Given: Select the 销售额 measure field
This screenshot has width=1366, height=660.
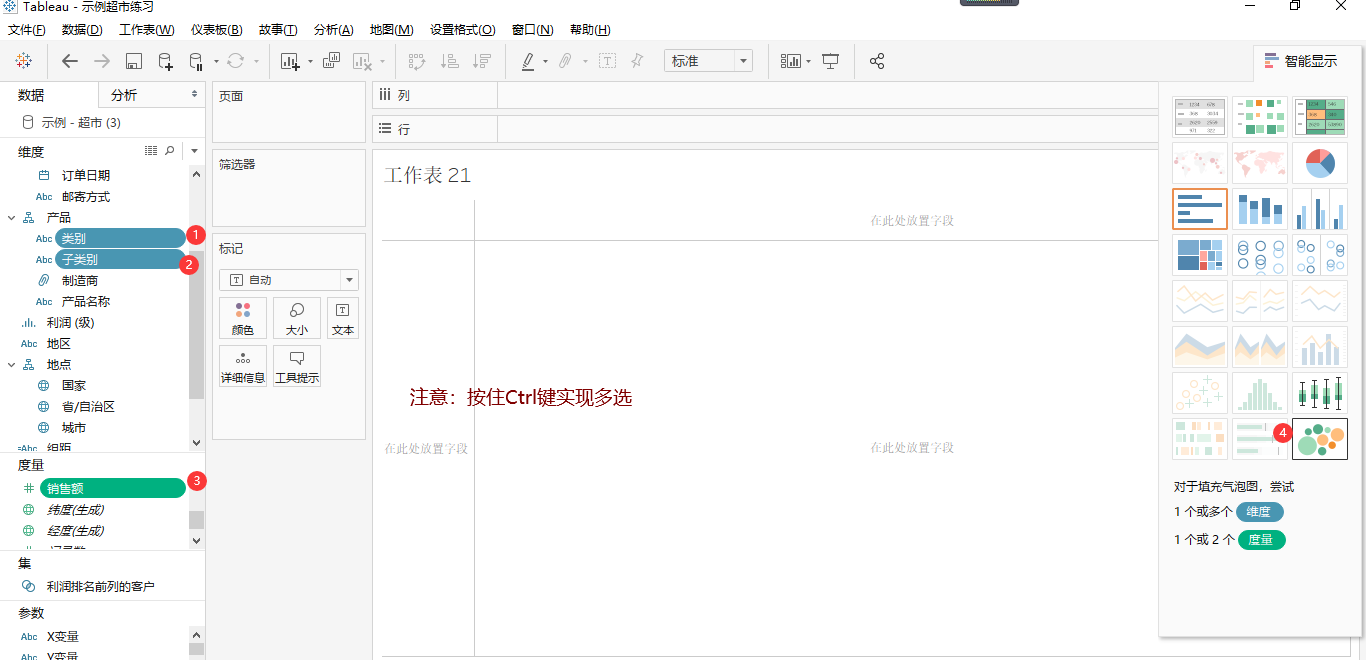Looking at the screenshot, I should pos(113,488).
